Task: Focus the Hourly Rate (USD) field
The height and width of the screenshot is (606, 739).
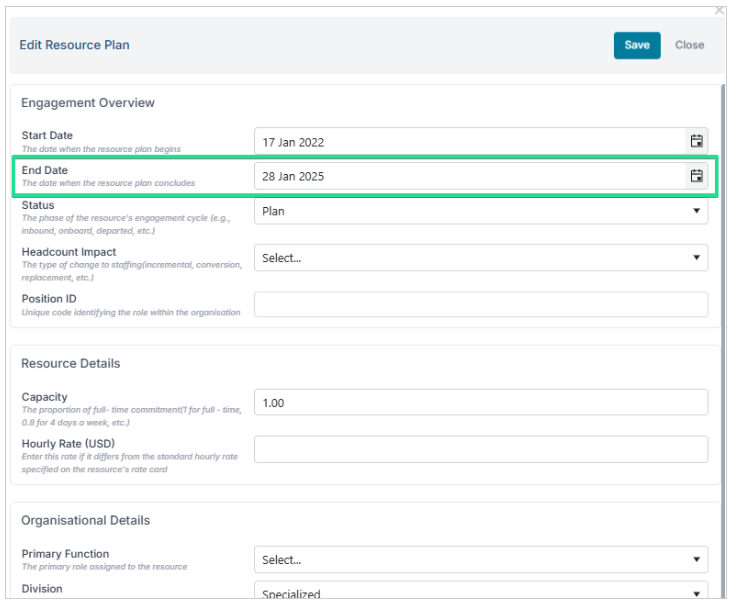Action: pos(481,449)
